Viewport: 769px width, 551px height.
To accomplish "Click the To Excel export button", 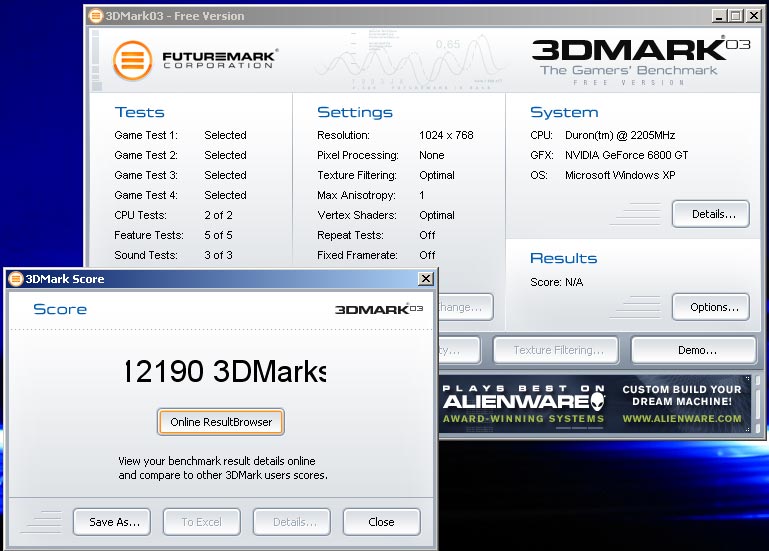I will coord(201,522).
